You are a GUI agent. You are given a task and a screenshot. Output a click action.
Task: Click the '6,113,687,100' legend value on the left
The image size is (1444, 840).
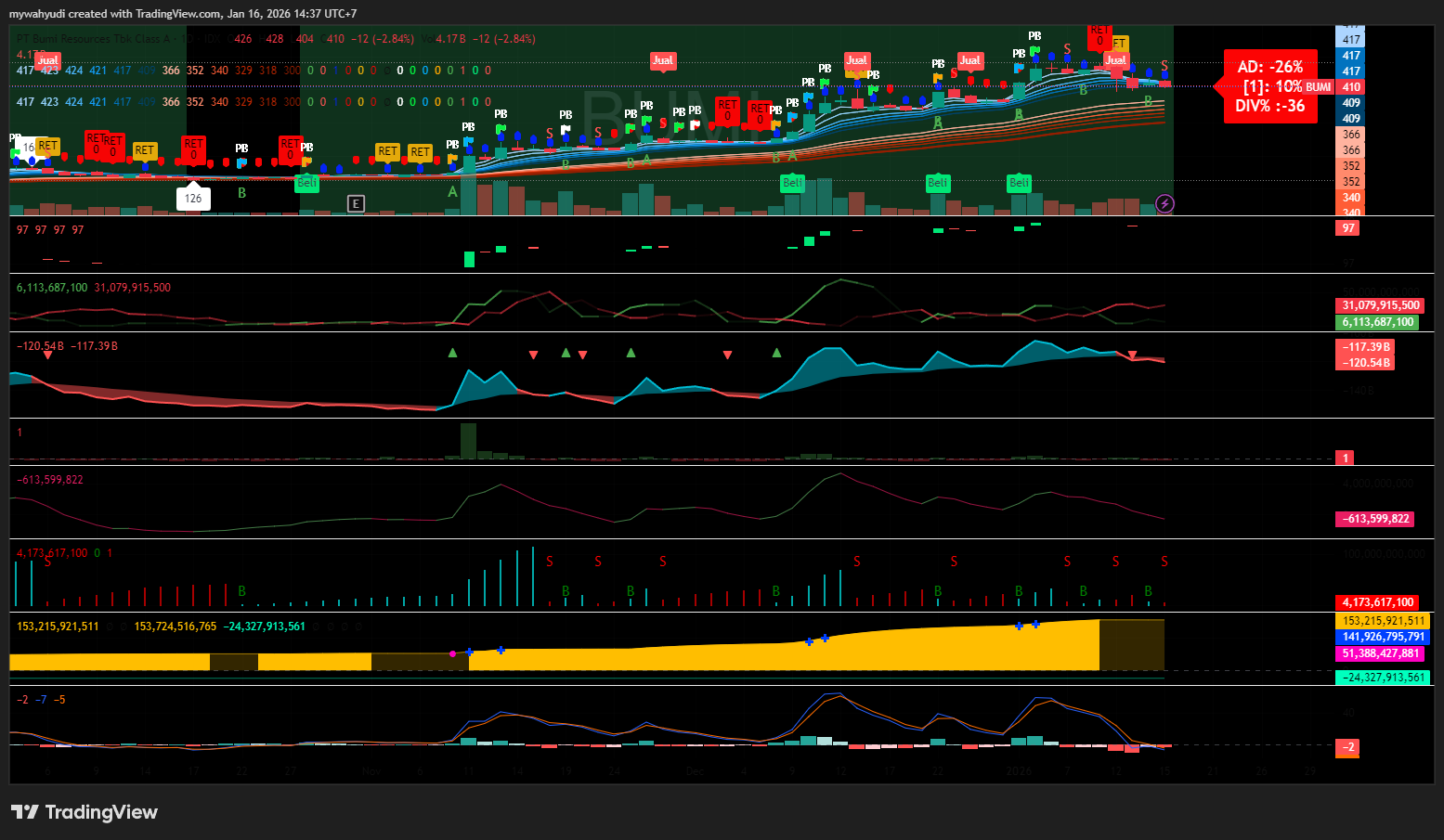[52, 288]
